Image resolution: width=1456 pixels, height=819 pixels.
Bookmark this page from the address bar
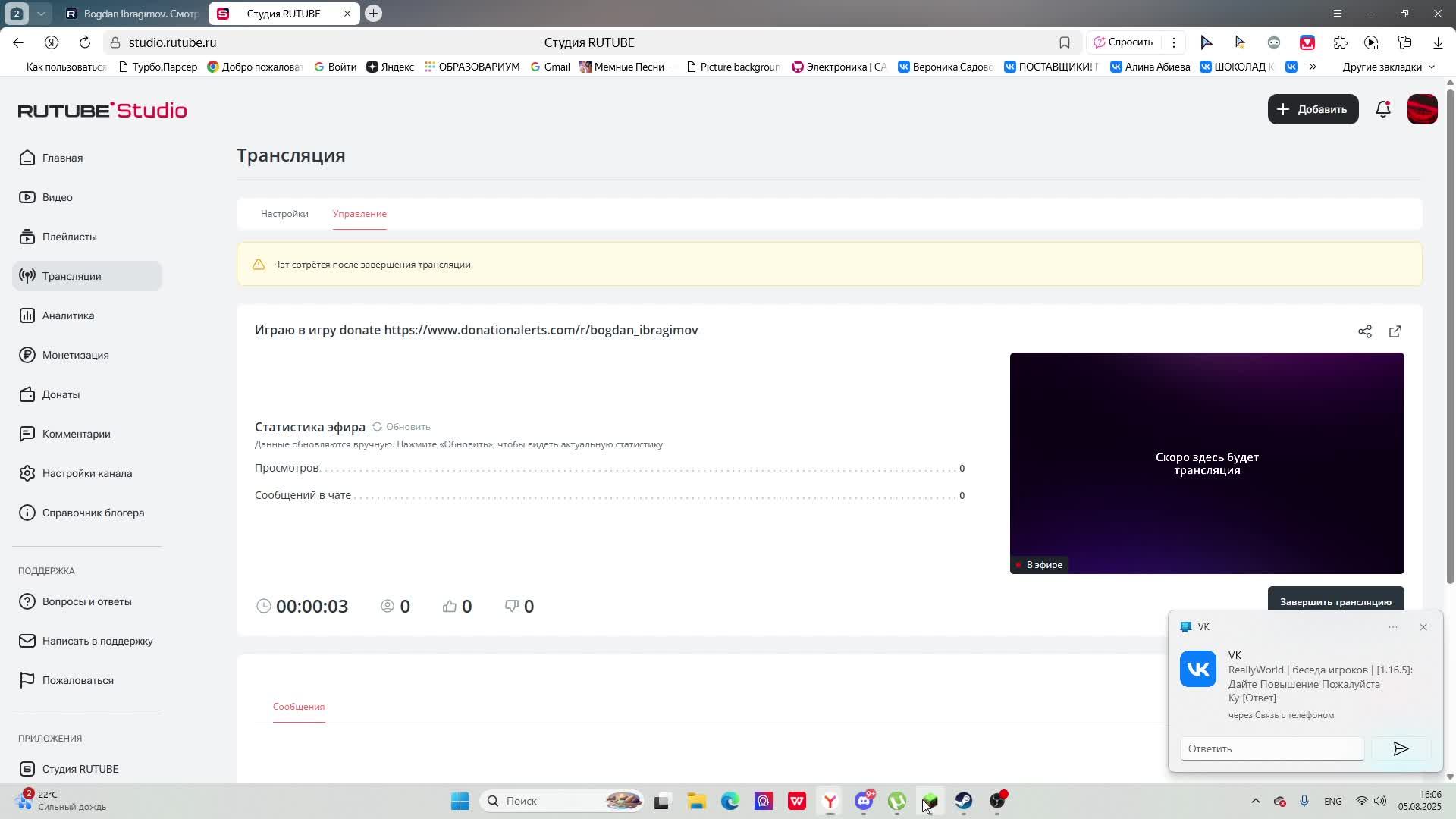[x=1064, y=42]
